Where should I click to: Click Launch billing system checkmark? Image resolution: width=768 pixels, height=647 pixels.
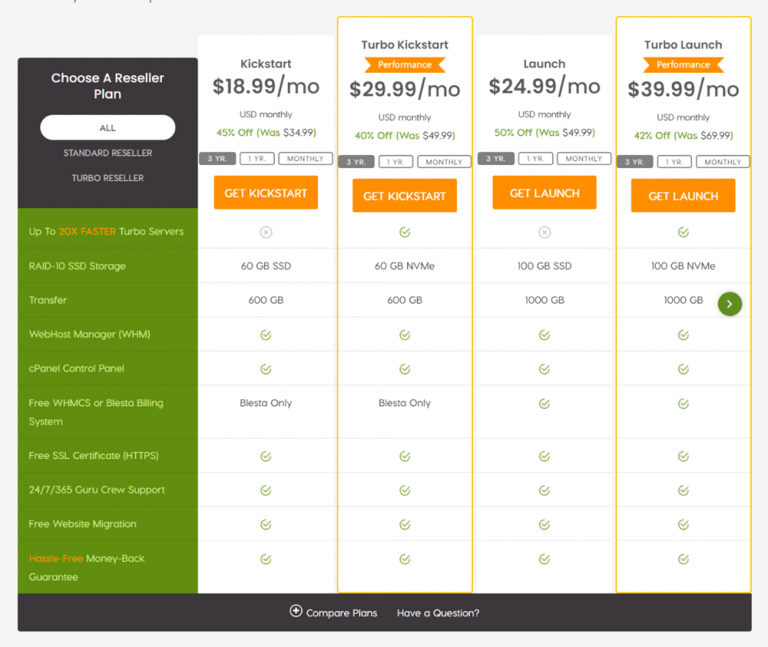tap(544, 404)
